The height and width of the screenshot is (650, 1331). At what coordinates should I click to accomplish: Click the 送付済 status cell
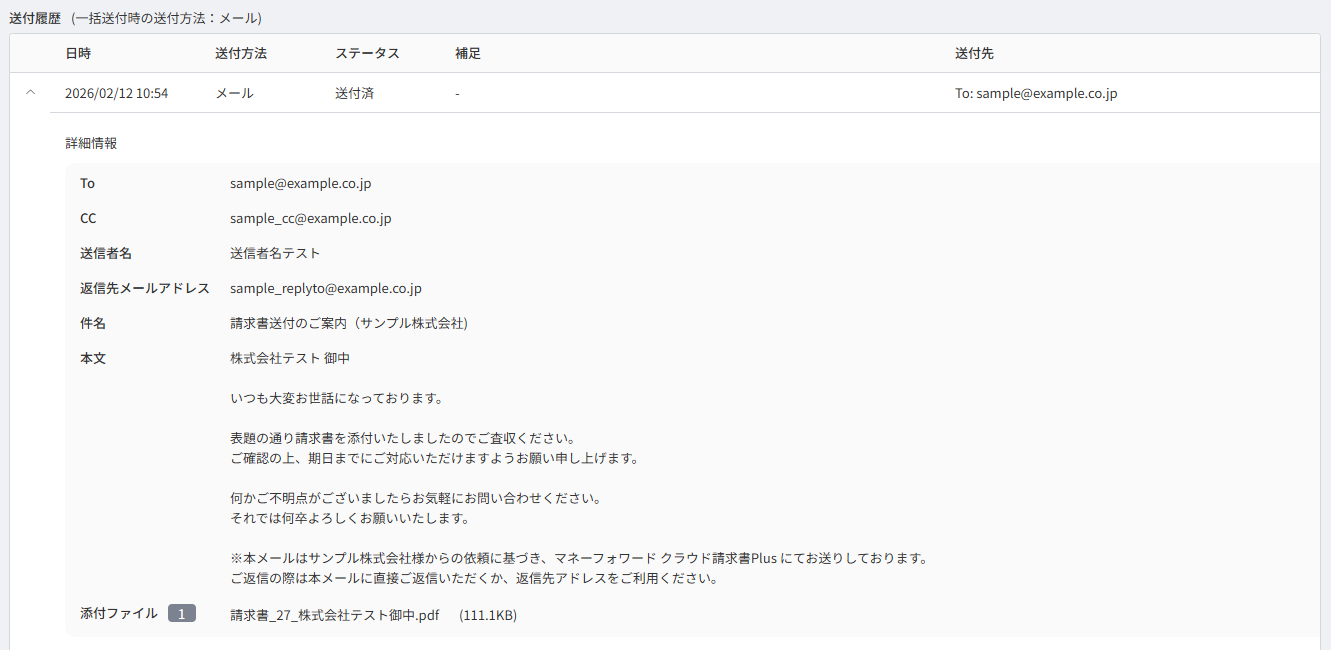tap(354, 93)
